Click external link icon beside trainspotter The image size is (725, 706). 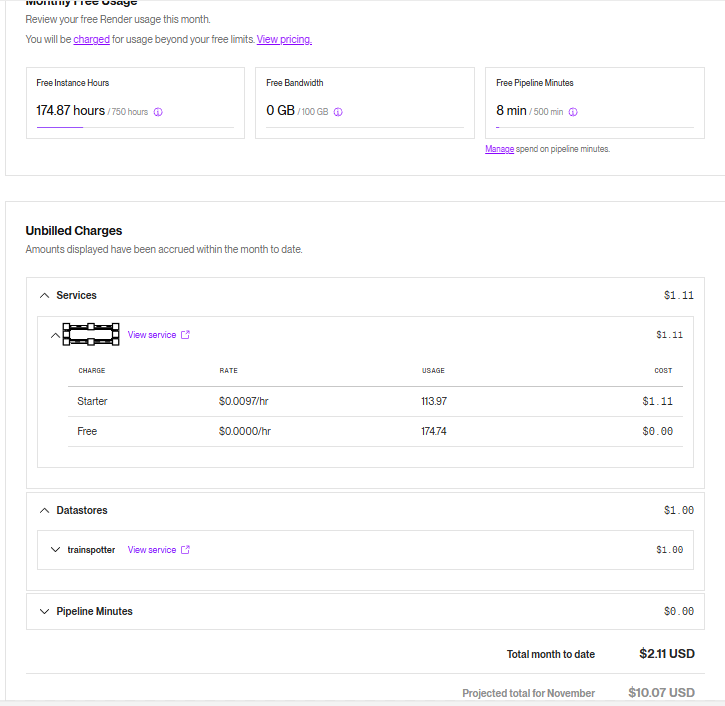(x=185, y=550)
